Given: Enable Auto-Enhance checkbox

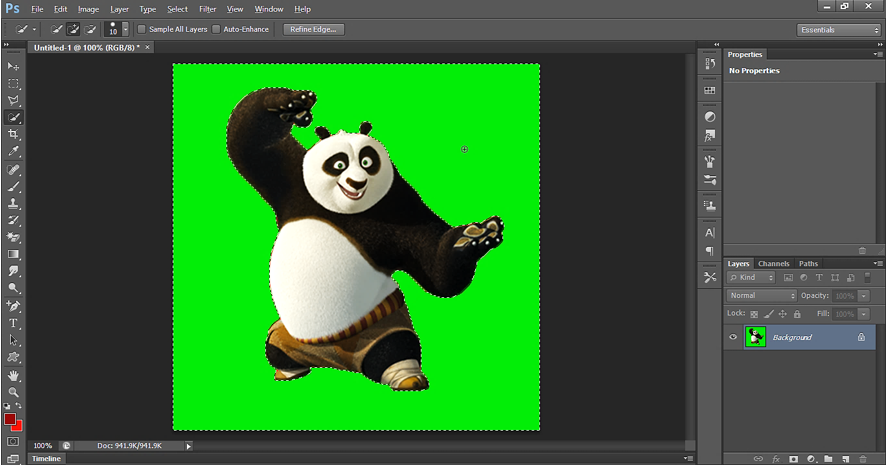Looking at the screenshot, I should pos(216,29).
